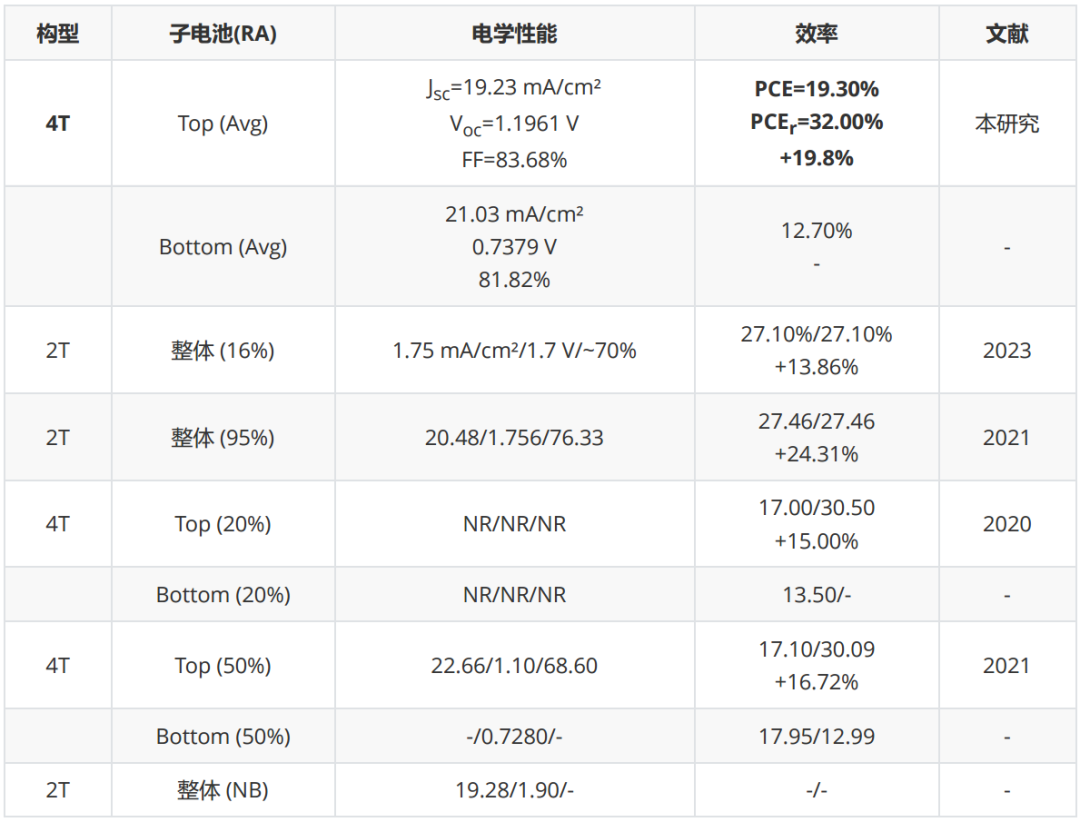The image size is (1080, 822).
Task: Select the 整体 (95%) cell
Action: click(x=223, y=438)
